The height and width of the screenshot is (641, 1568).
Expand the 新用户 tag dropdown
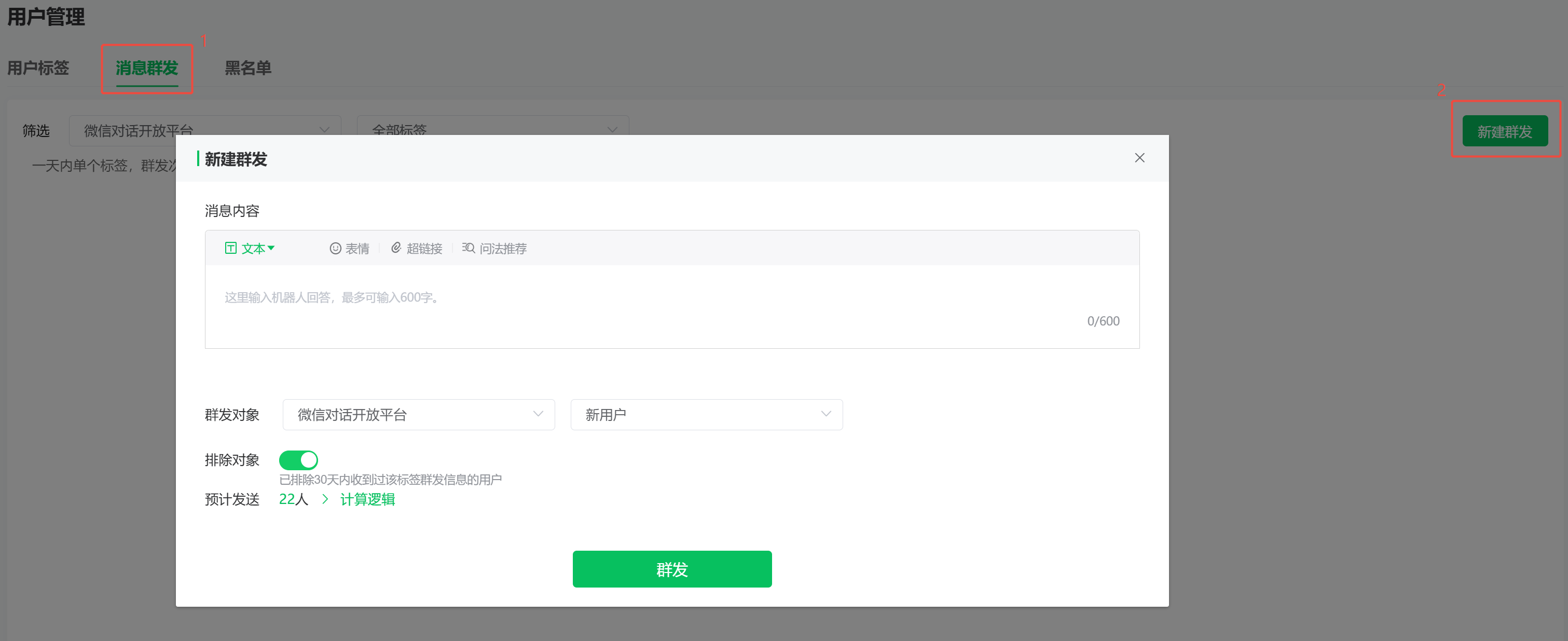(x=706, y=415)
